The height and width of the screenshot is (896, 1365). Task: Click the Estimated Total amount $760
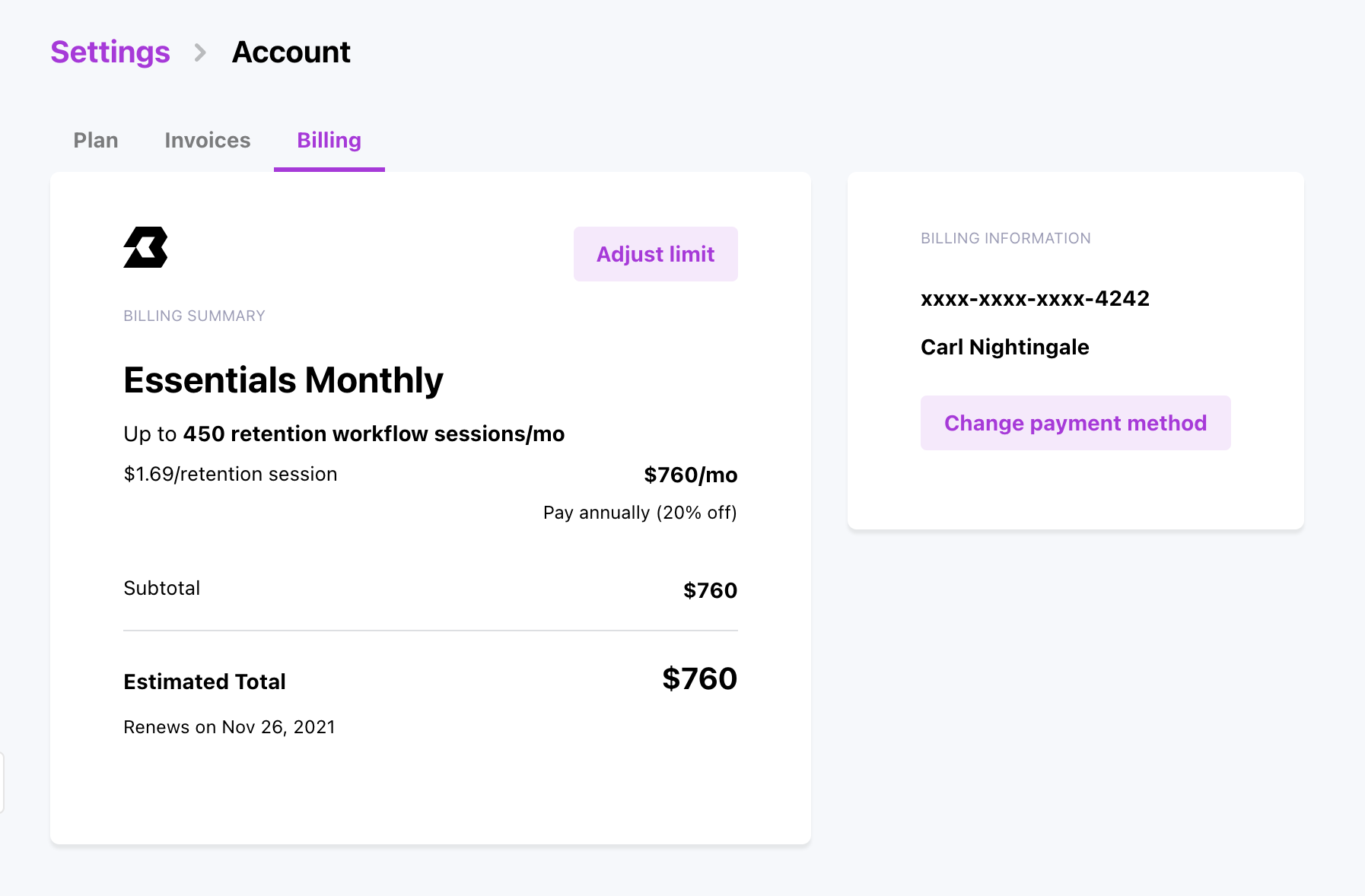[x=699, y=678]
